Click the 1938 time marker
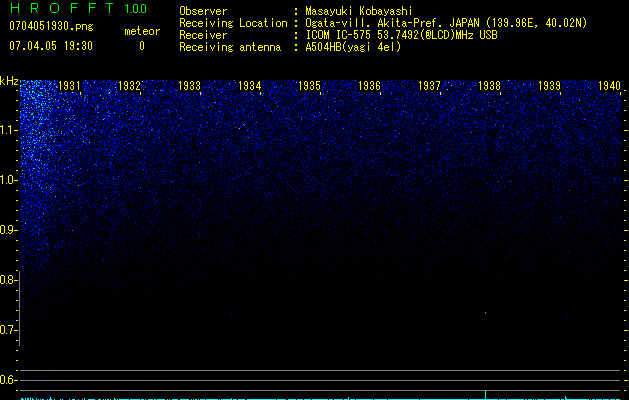 (x=489, y=85)
